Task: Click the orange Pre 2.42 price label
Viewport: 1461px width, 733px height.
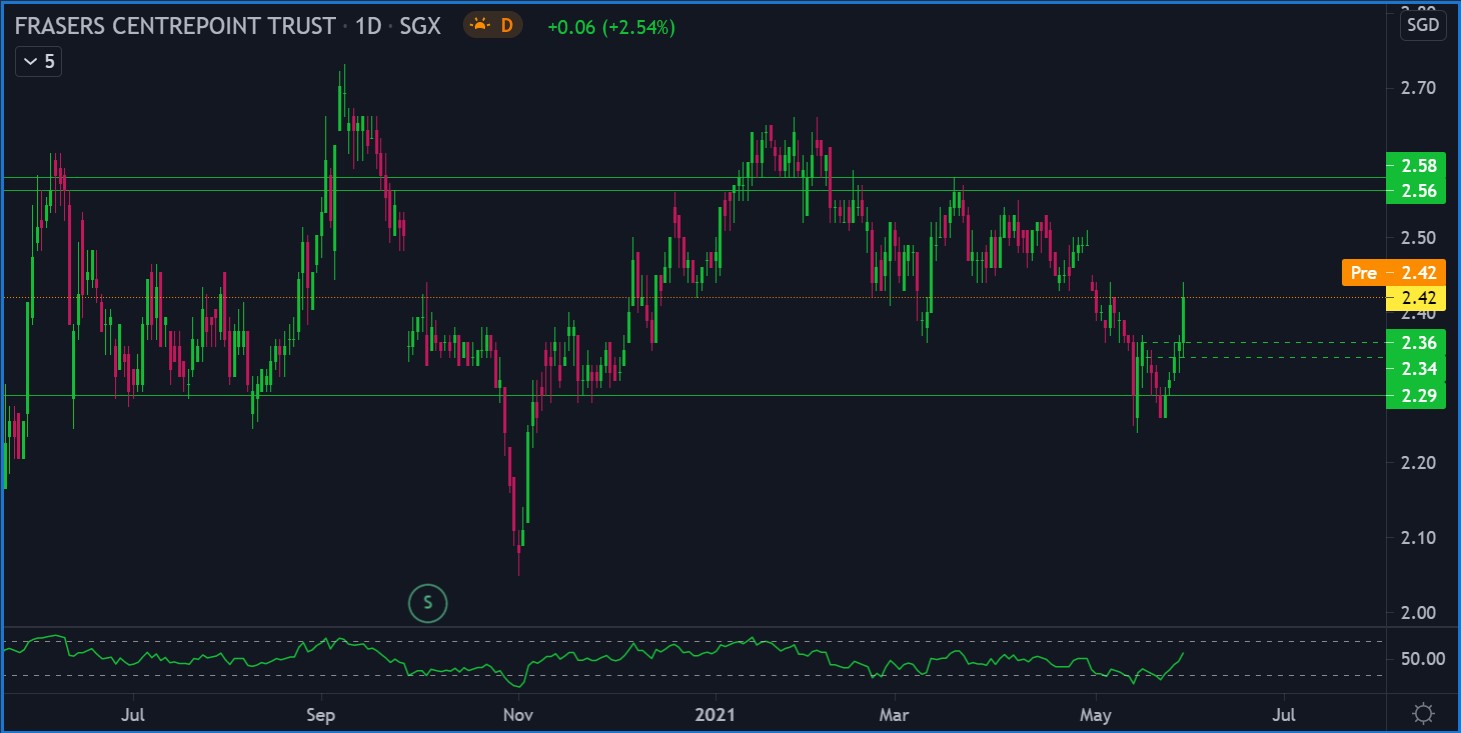Action: point(1393,273)
